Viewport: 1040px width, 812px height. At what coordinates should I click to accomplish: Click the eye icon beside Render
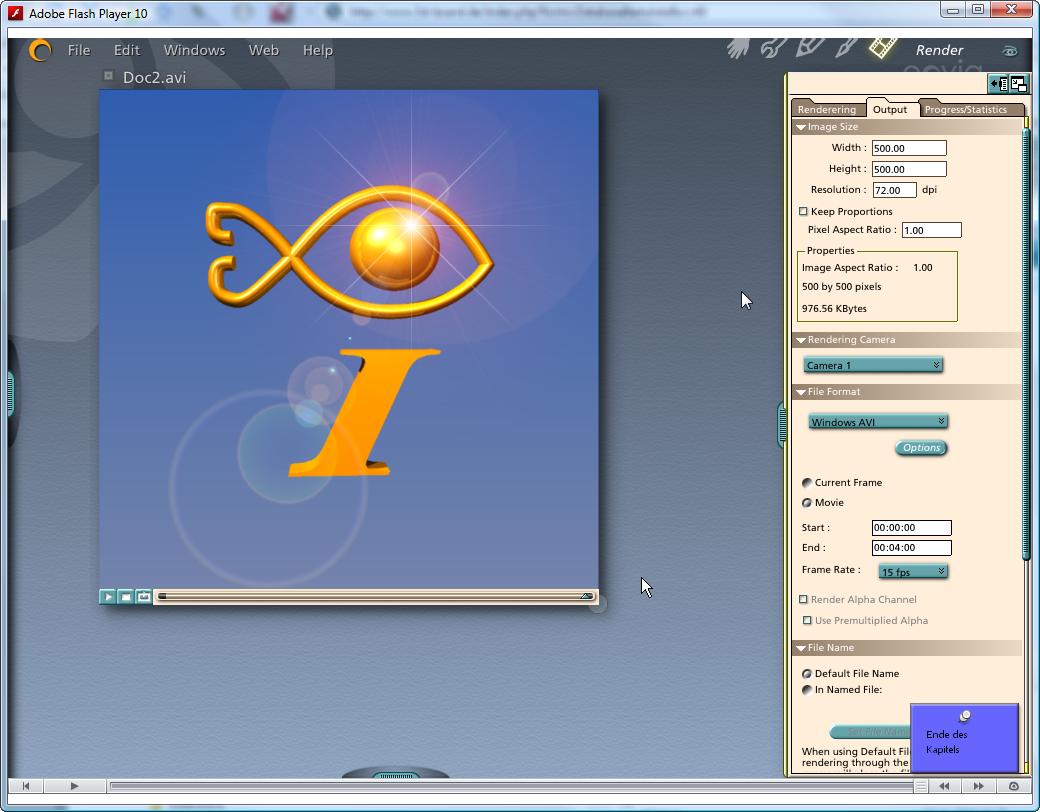(x=1009, y=51)
